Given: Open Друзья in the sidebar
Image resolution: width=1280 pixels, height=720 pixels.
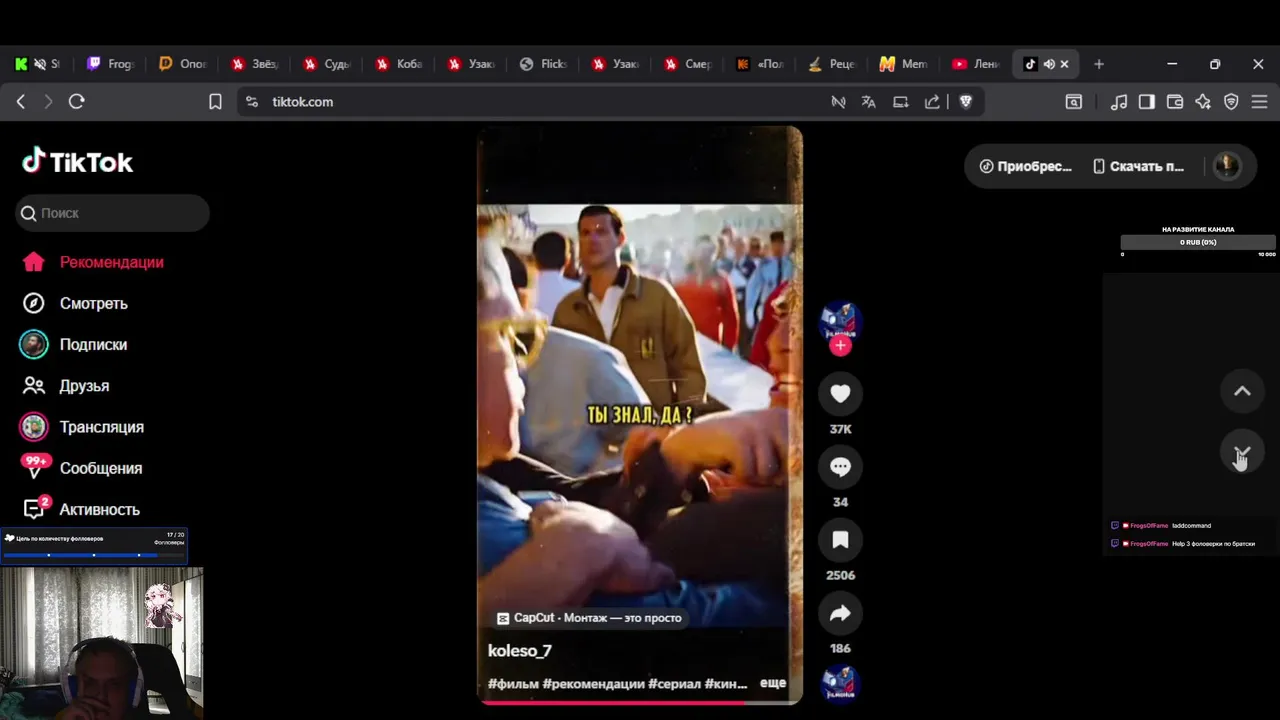Looking at the screenshot, I should tap(65, 385).
